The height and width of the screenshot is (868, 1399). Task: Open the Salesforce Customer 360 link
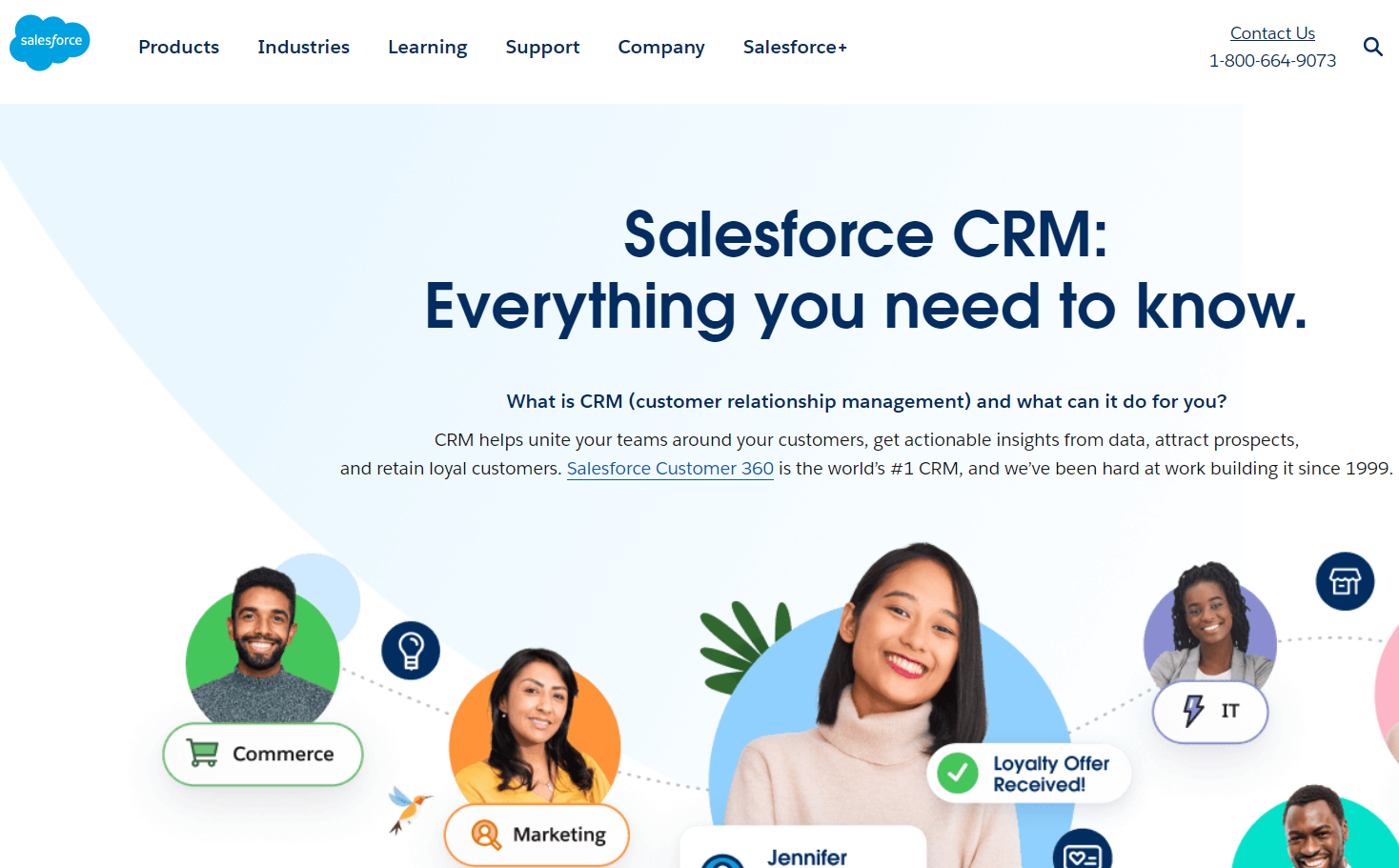point(670,469)
